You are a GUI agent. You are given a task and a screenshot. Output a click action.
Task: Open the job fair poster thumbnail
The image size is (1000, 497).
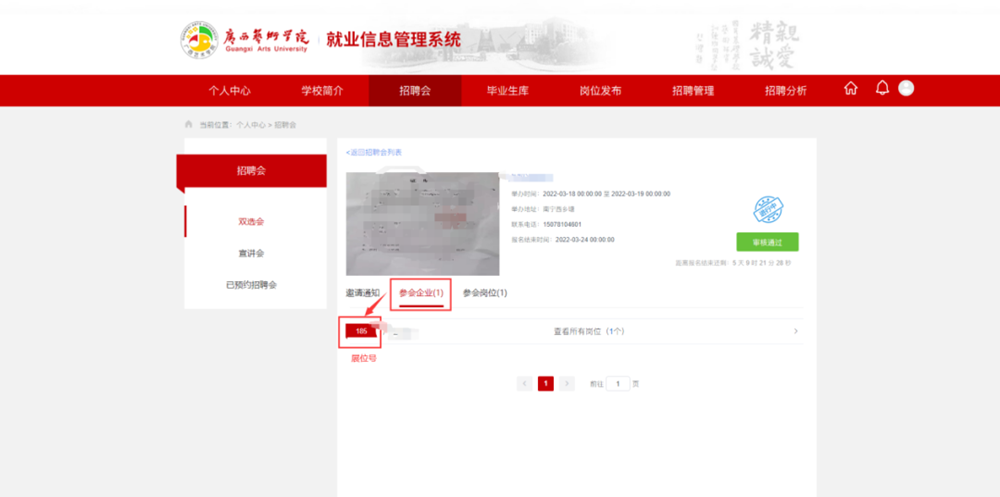pyautogui.click(x=423, y=223)
